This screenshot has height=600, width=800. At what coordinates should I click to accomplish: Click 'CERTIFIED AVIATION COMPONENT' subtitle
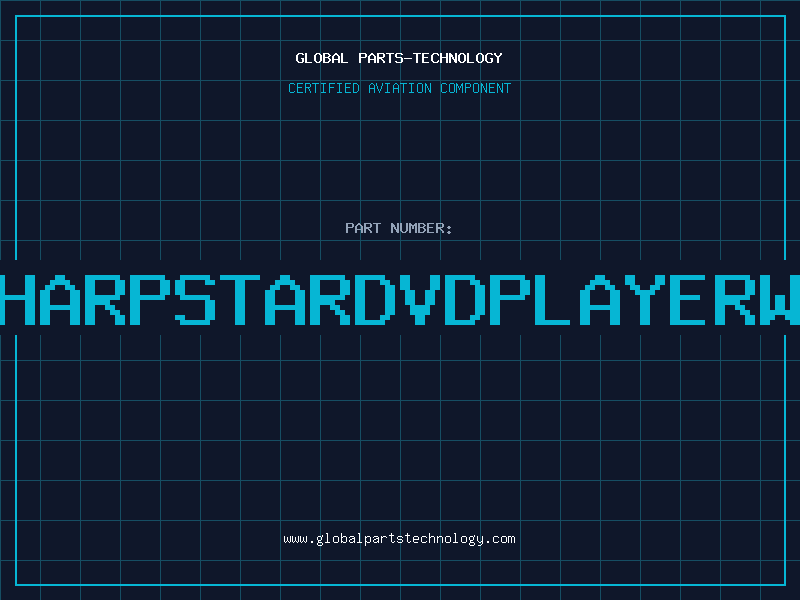click(399, 88)
